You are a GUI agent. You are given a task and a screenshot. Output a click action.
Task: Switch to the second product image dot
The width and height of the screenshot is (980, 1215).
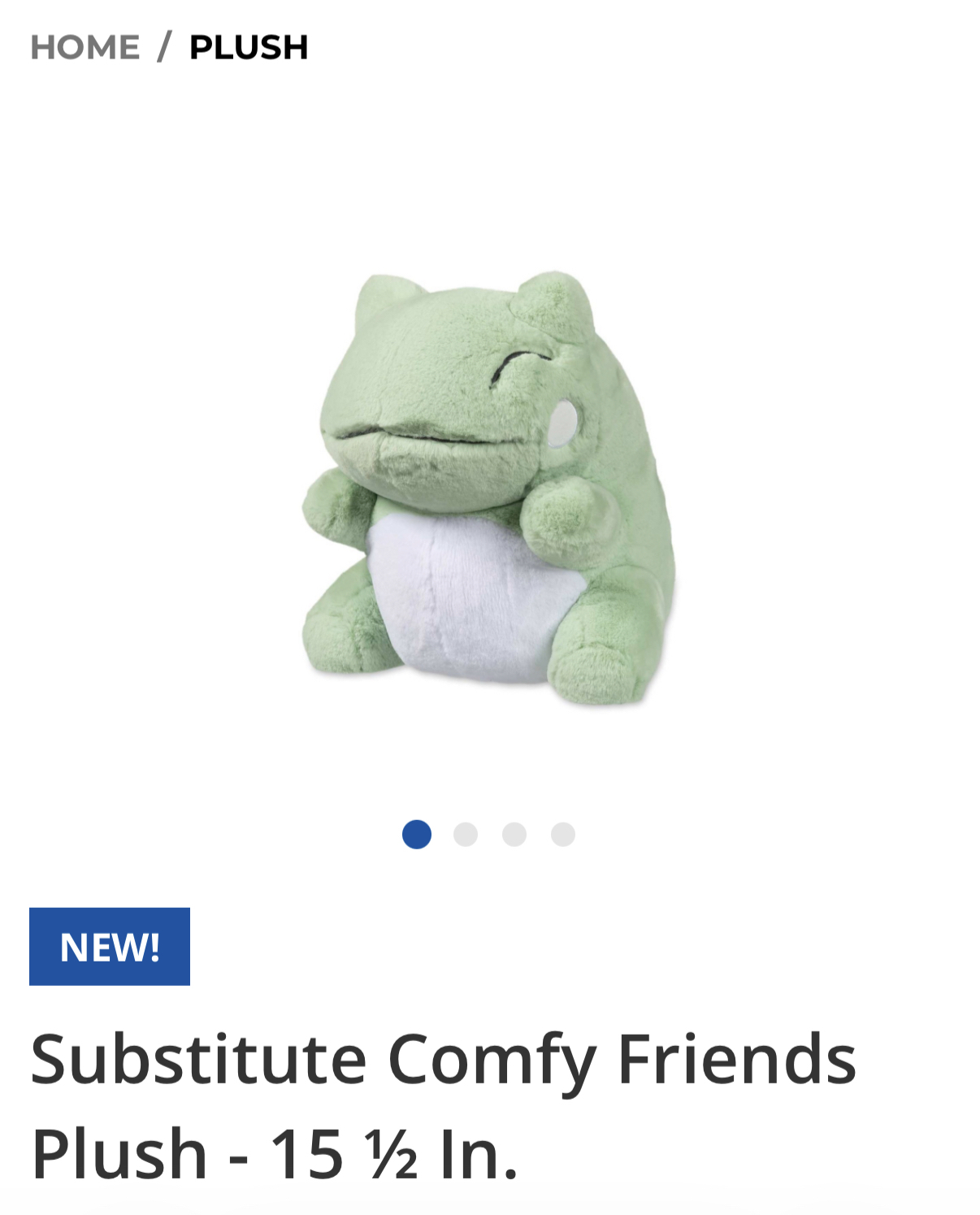coord(466,835)
